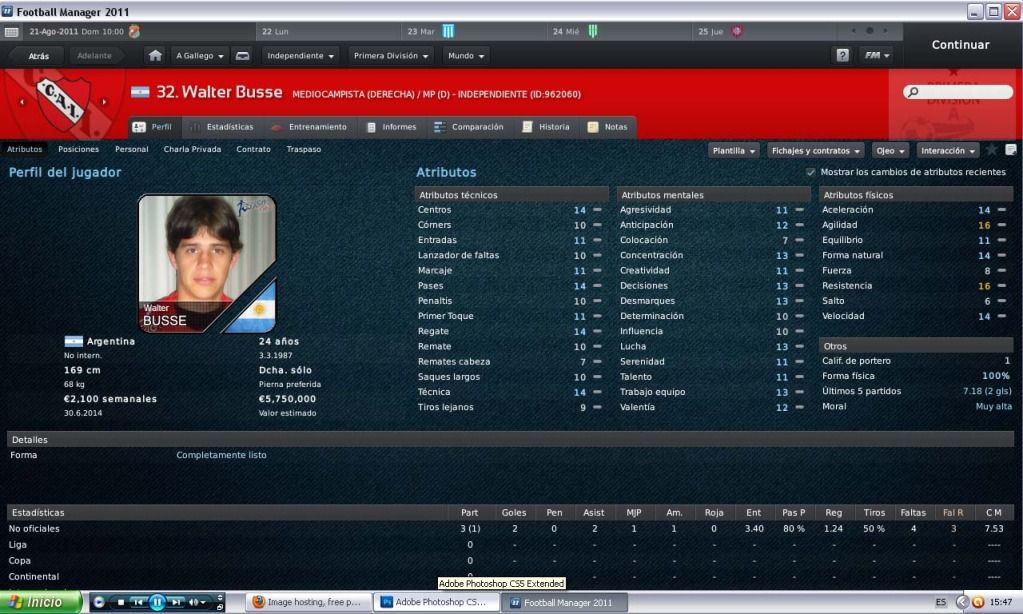Select Football Manager 2011 taskbar button
1023x614 pixels.
(566, 602)
